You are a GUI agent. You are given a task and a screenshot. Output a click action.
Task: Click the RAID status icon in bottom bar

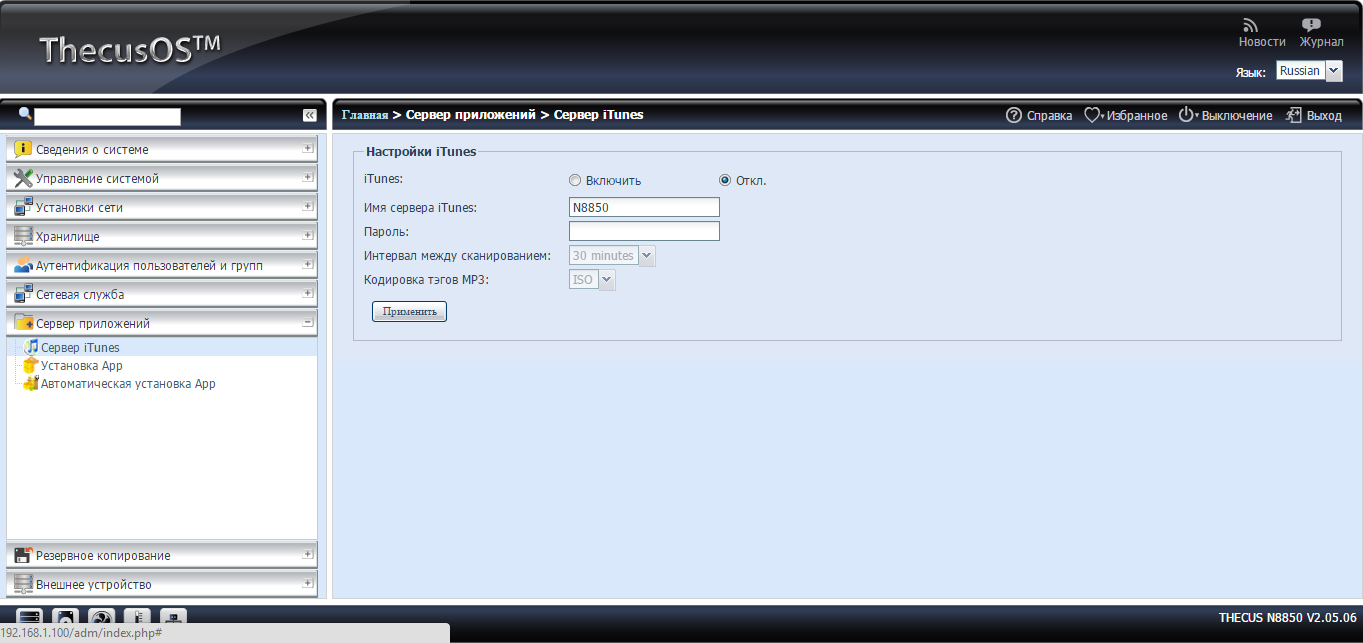click(x=29, y=617)
